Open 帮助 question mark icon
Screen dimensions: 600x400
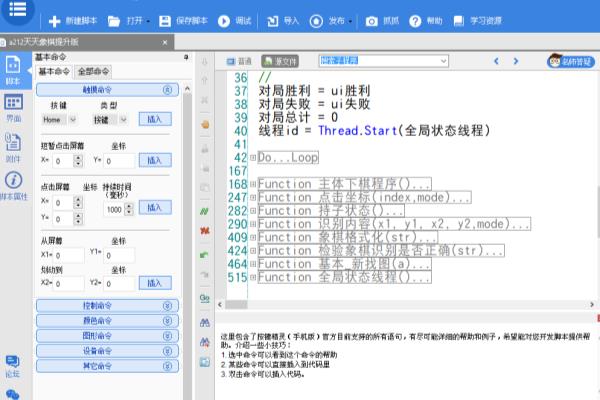(x=415, y=21)
